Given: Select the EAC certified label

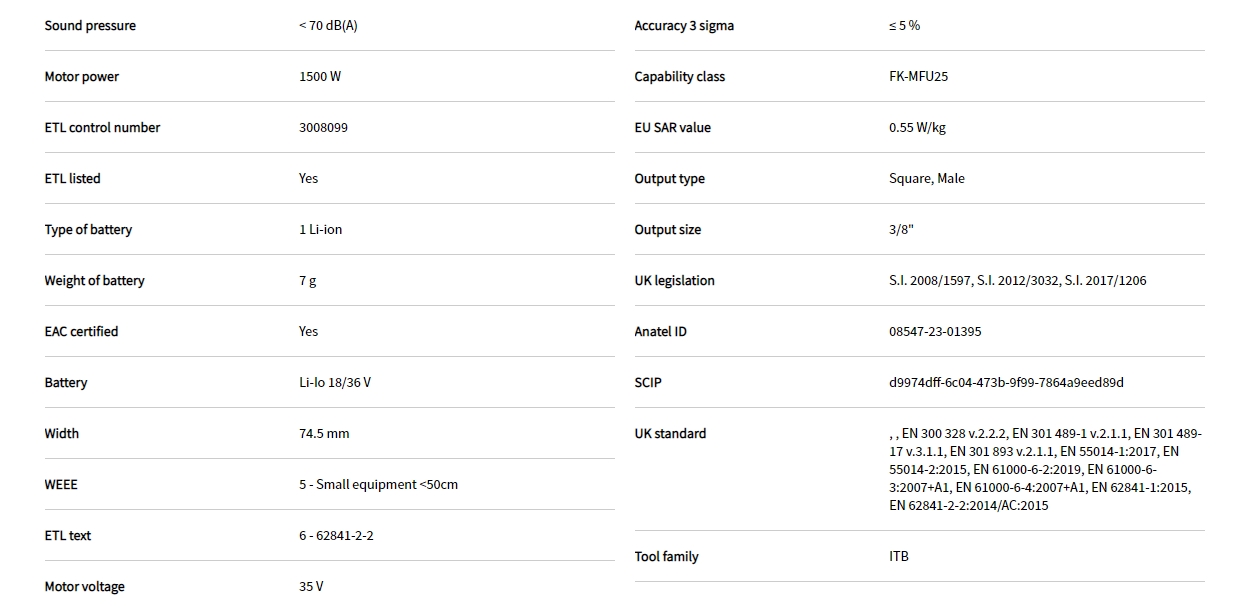Looking at the screenshot, I should coord(81,332).
